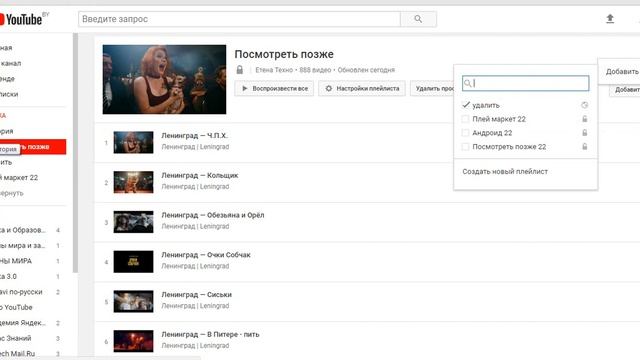Image resolution: width=640 pixels, height=360 pixels.
Task: Focus the Введите запрос search field
Action: (x=240, y=19)
